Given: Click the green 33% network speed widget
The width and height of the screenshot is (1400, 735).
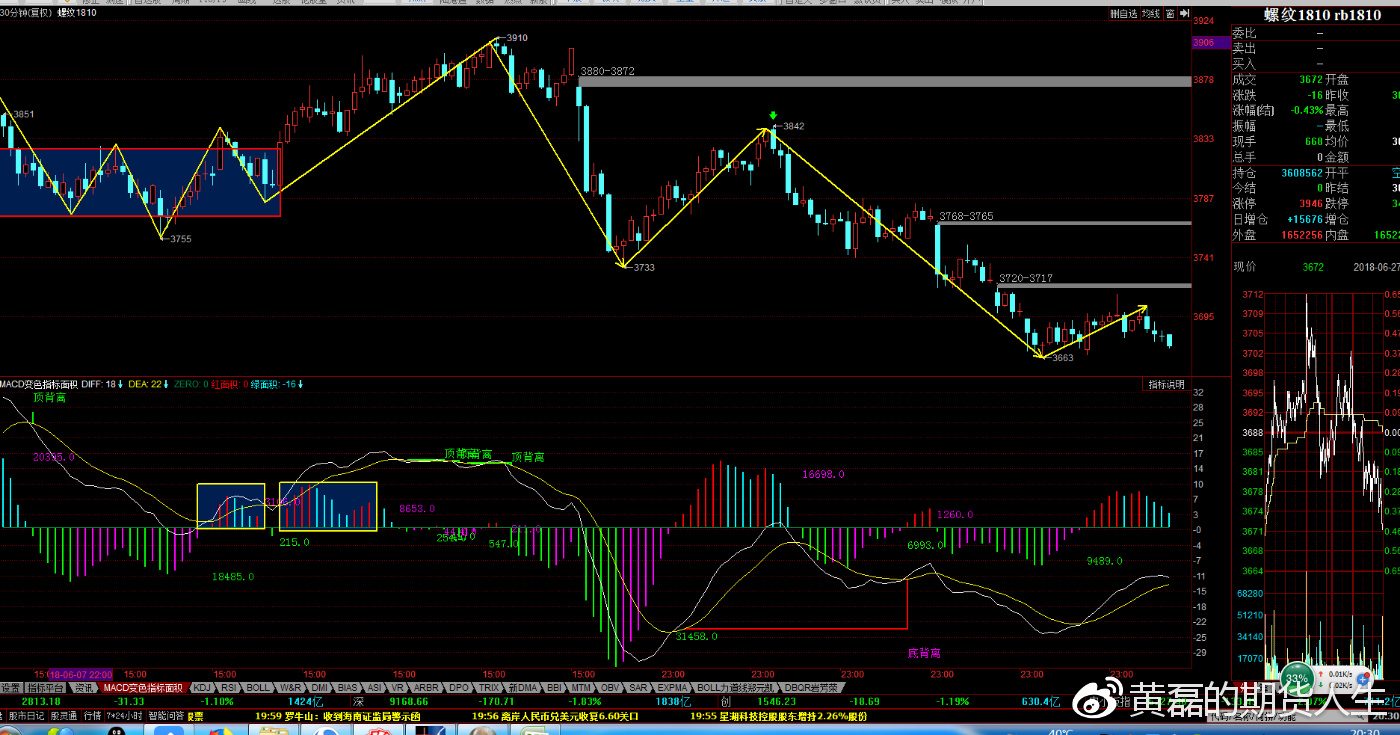Looking at the screenshot, I should 1297,678.
